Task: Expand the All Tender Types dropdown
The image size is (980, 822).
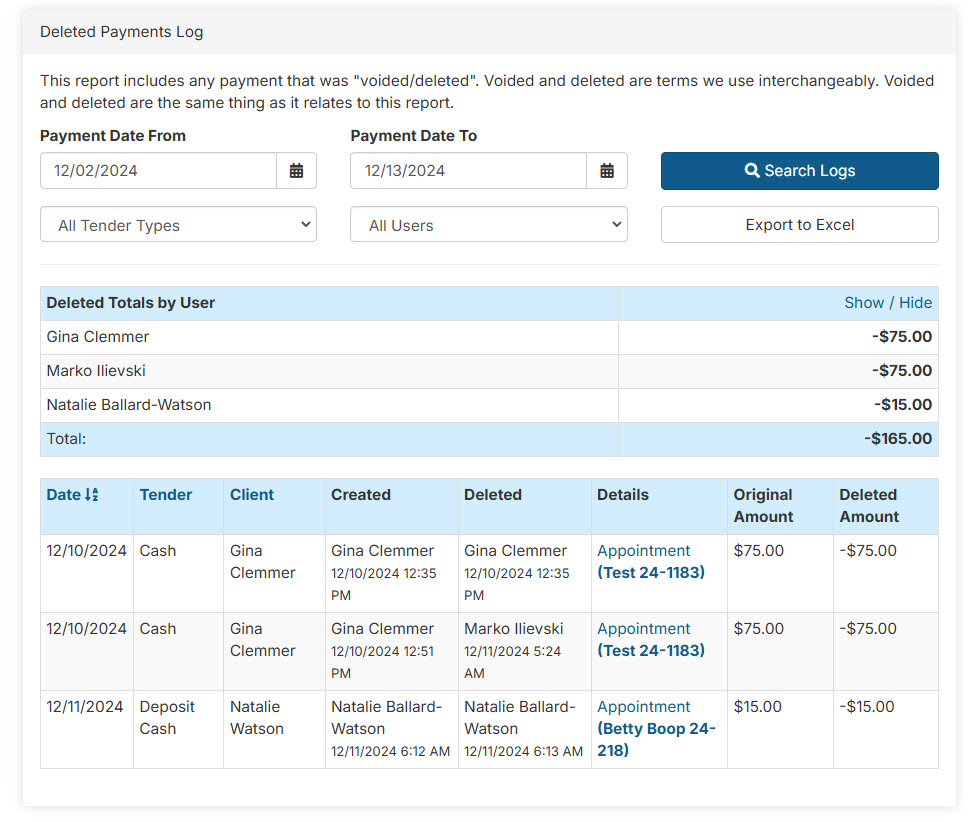Action: coord(178,225)
